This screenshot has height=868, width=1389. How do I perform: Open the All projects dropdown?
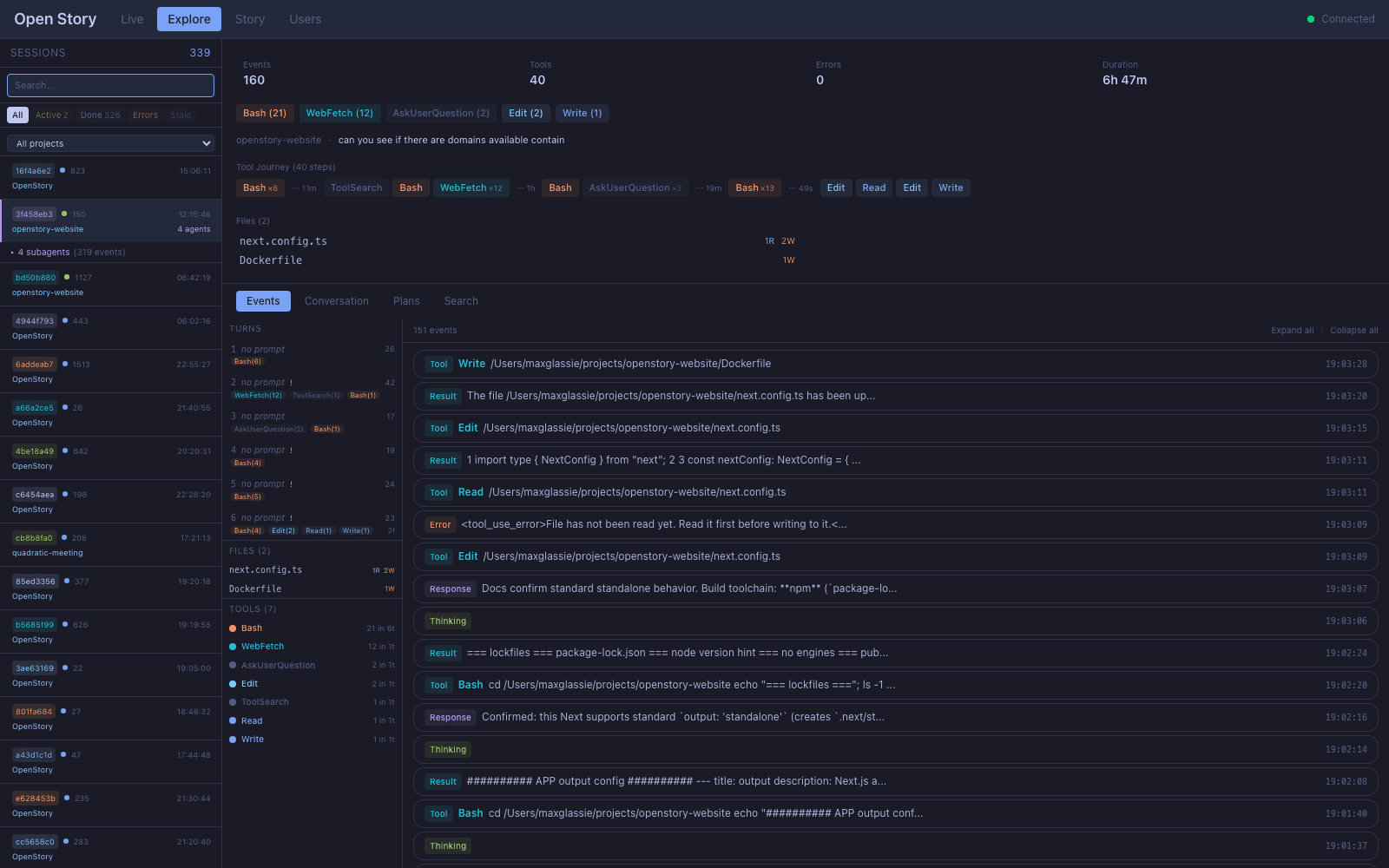110,143
